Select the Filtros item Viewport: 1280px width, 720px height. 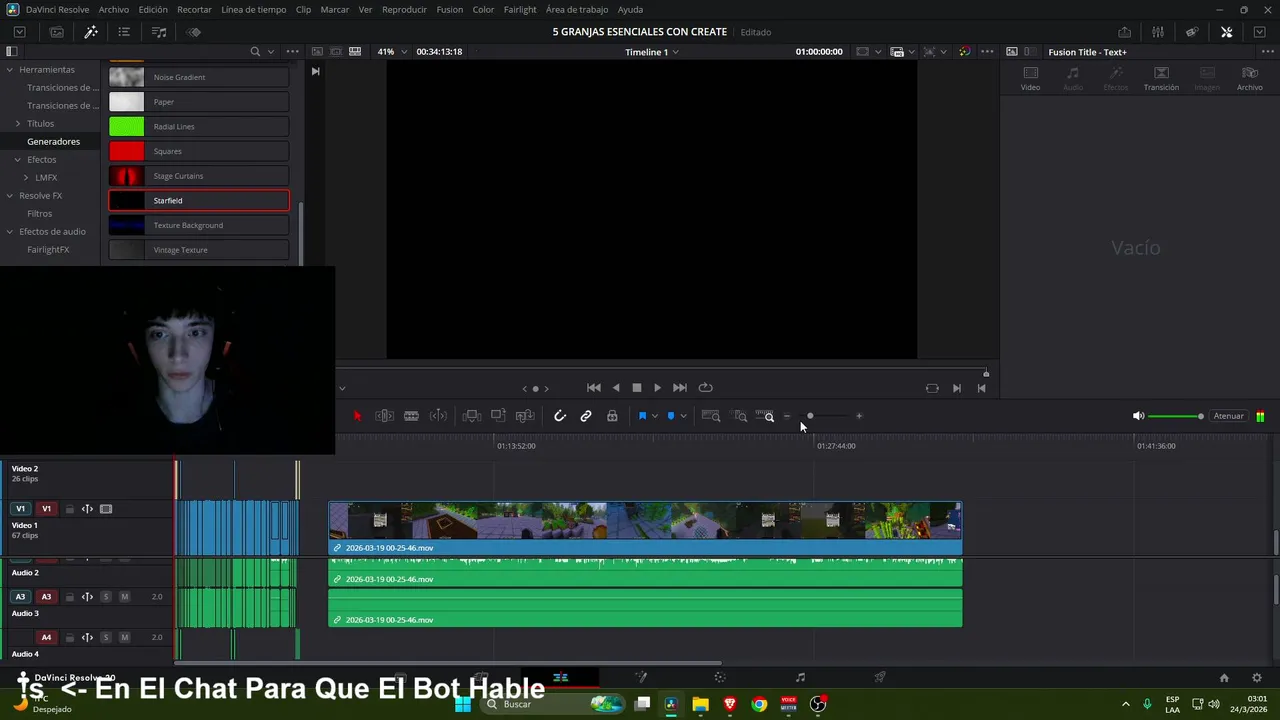pyautogui.click(x=40, y=214)
